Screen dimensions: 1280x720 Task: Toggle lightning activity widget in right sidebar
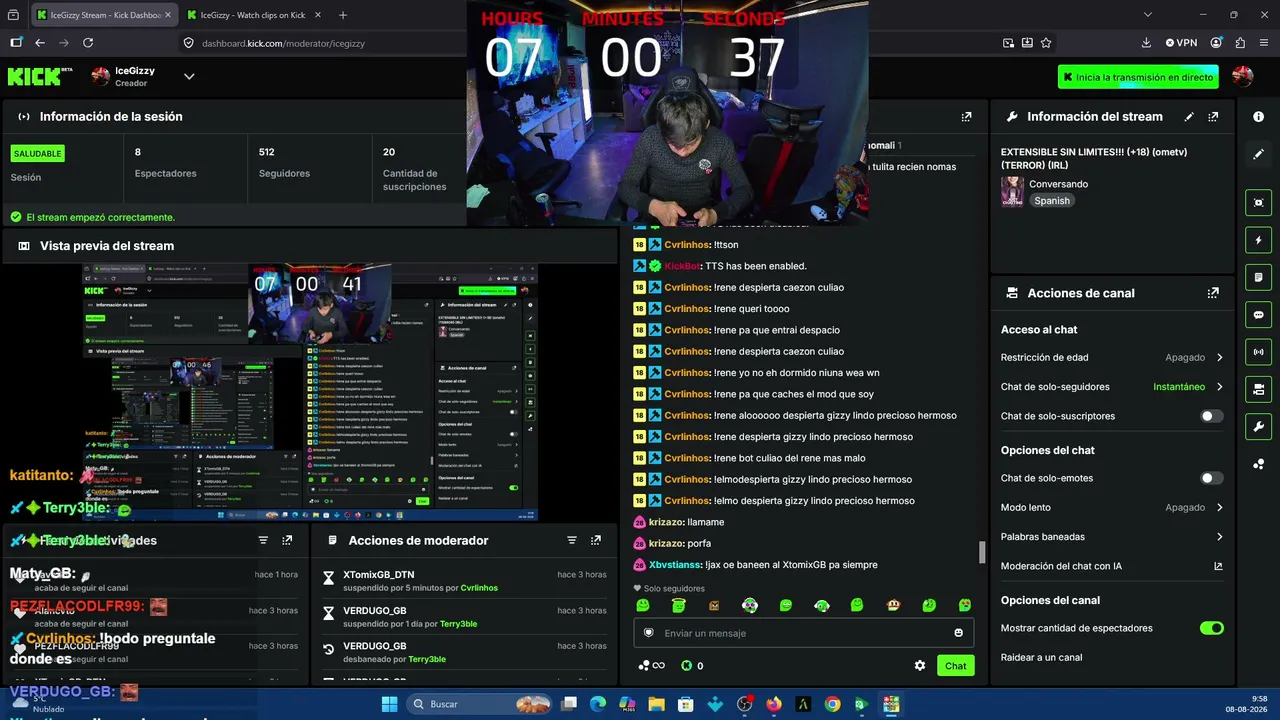point(1258,240)
